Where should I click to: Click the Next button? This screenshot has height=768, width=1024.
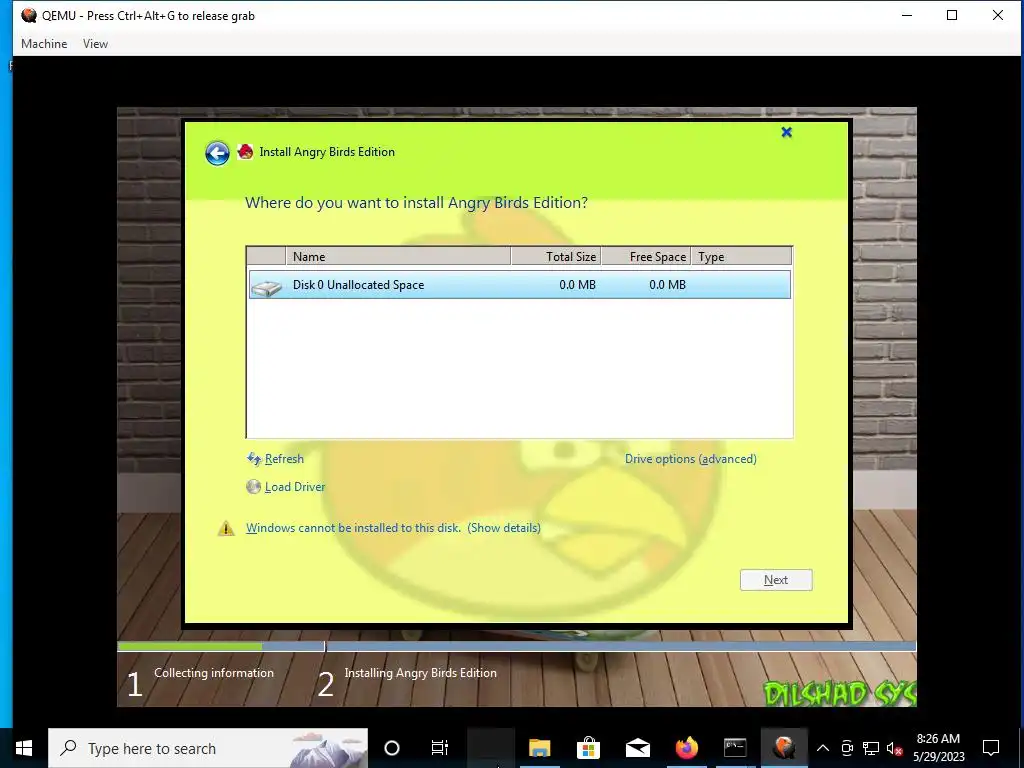776,580
